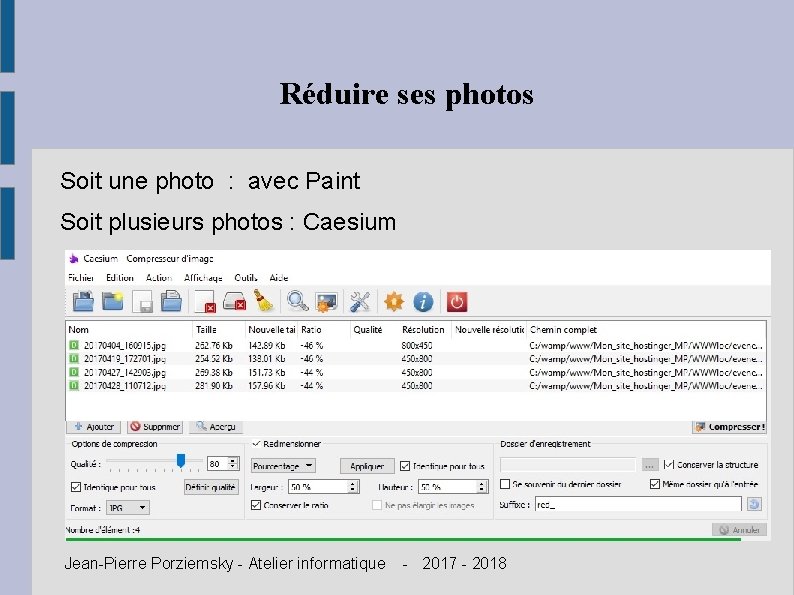Click the Annuler button

pos(739,530)
